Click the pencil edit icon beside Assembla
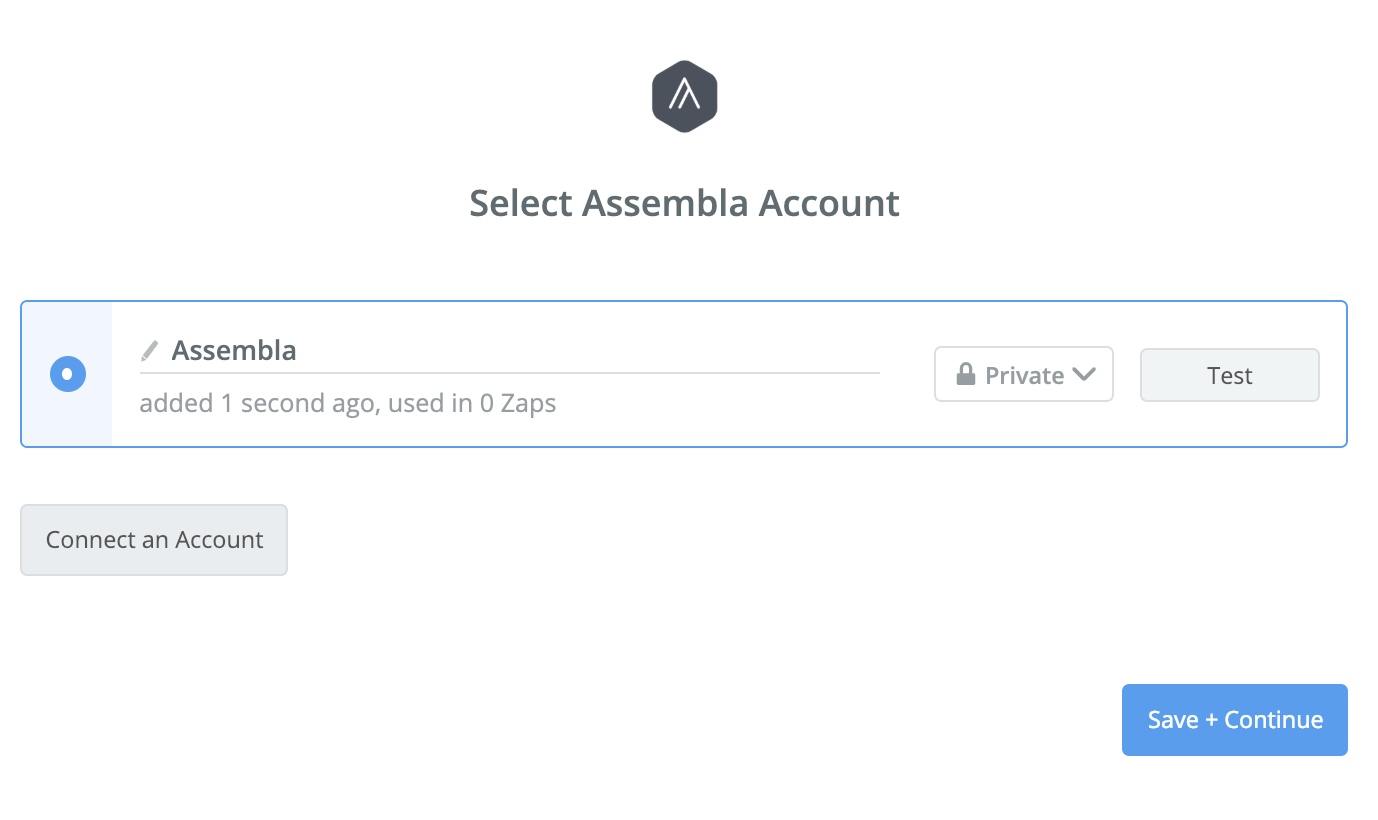This screenshot has width=1378, height=820. pyautogui.click(x=150, y=350)
